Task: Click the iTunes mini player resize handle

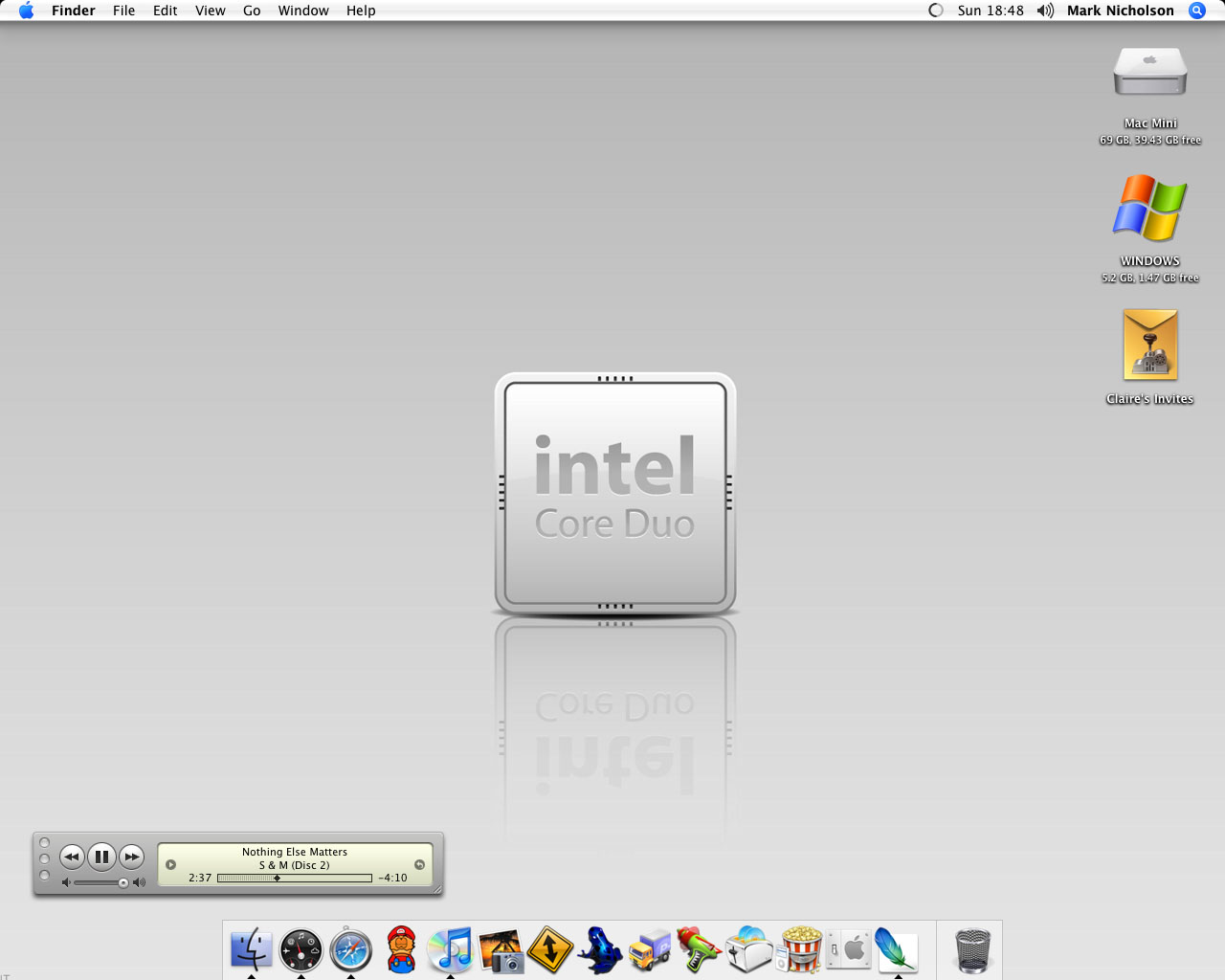Action: (437, 890)
